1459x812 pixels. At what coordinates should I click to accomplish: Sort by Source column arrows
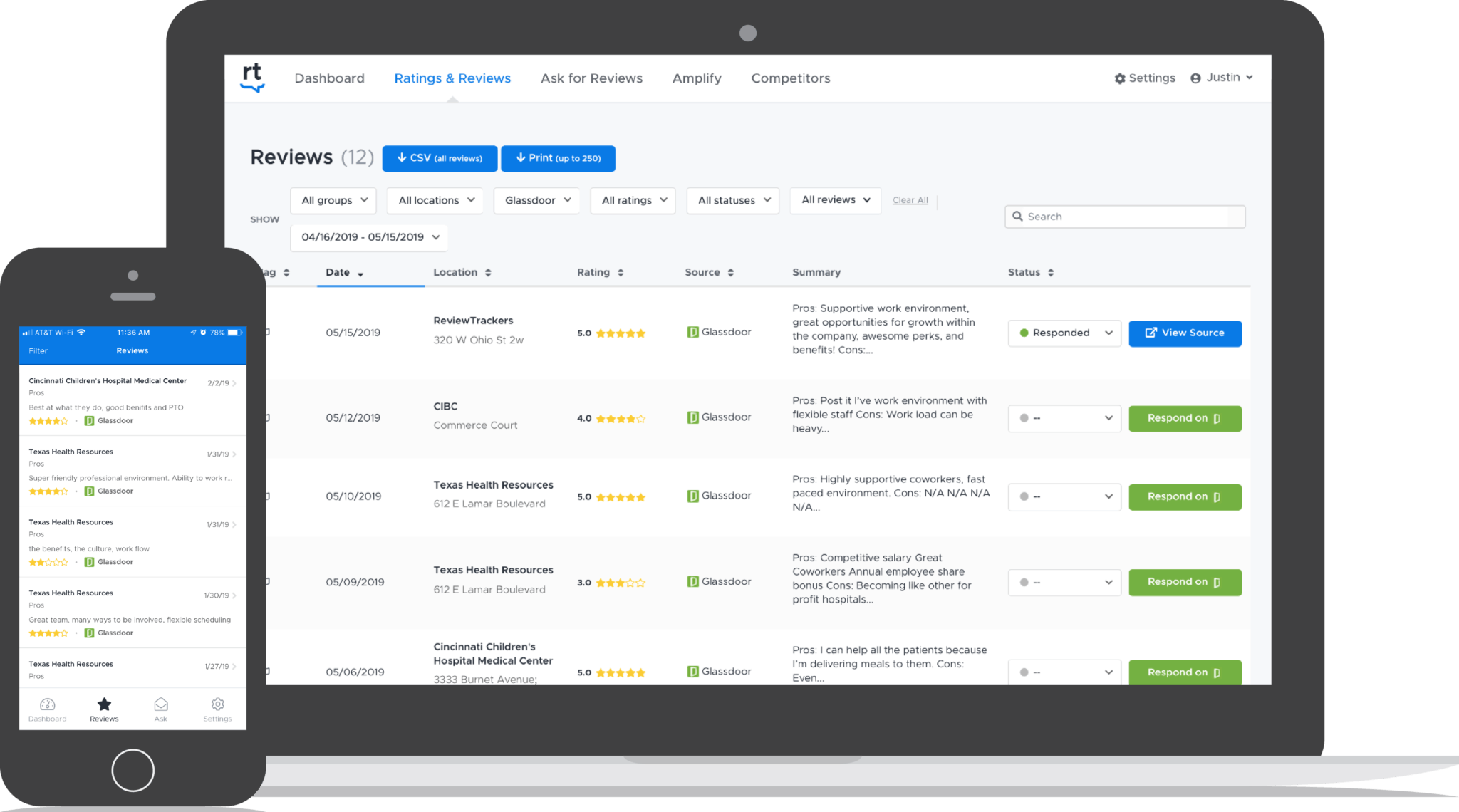click(x=731, y=273)
